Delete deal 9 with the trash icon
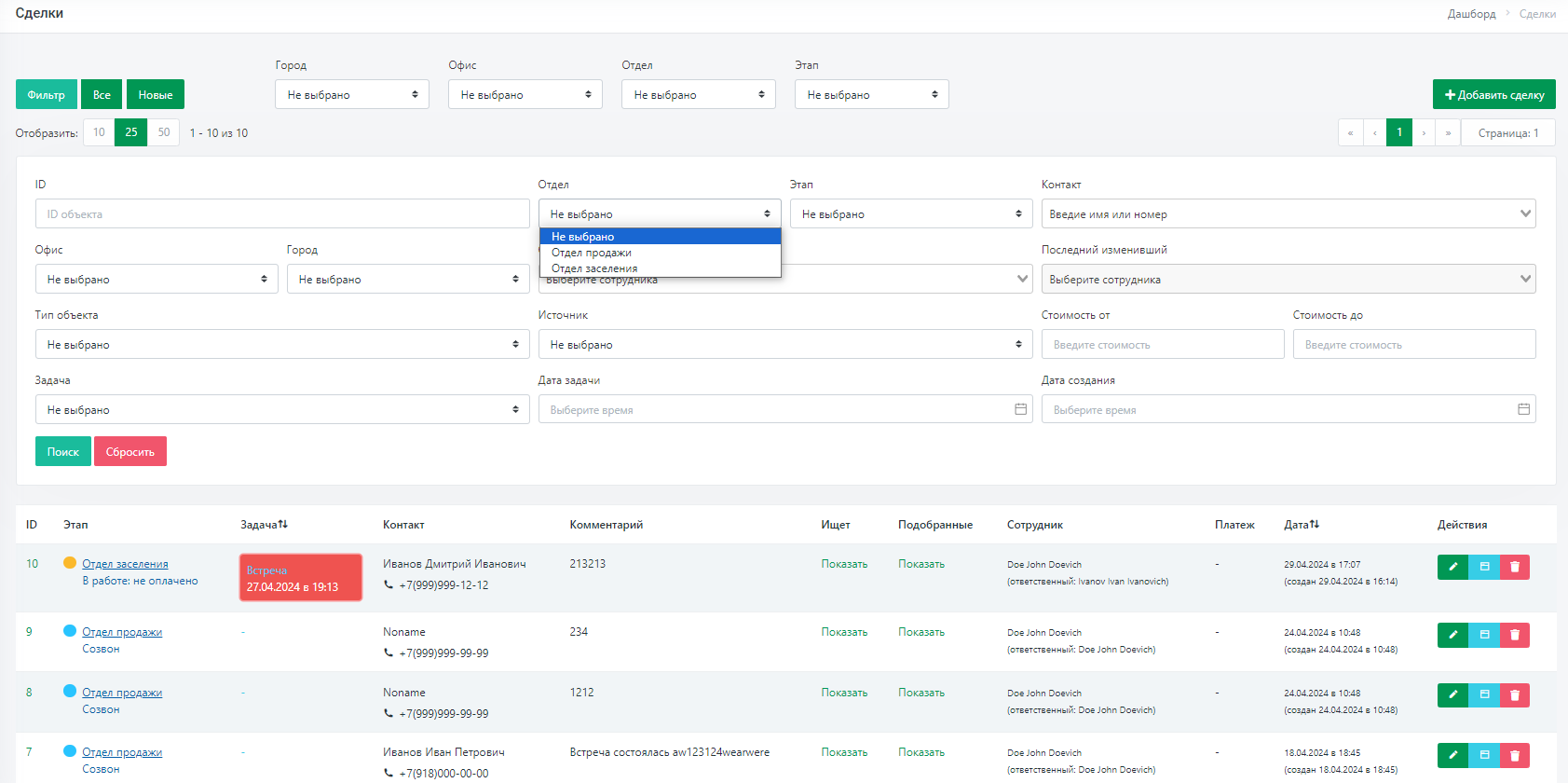The height and width of the screenshot is (783, 1568). click(1515, 635)
